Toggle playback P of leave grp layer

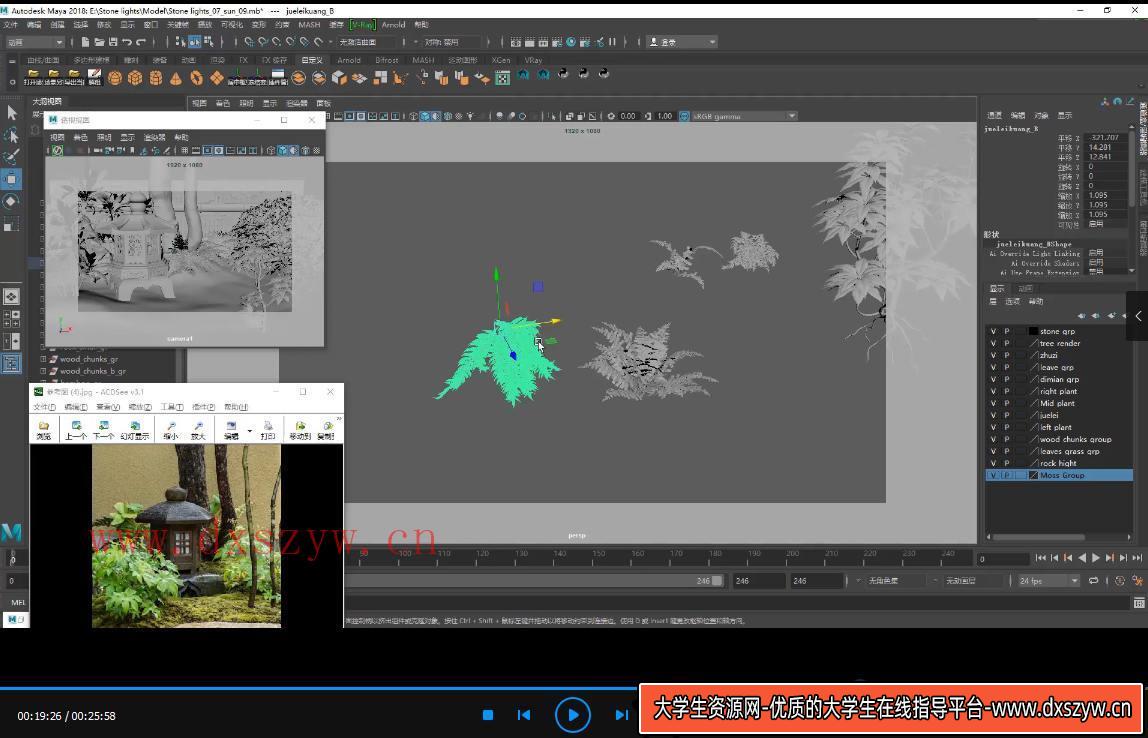click(1007, 368)
